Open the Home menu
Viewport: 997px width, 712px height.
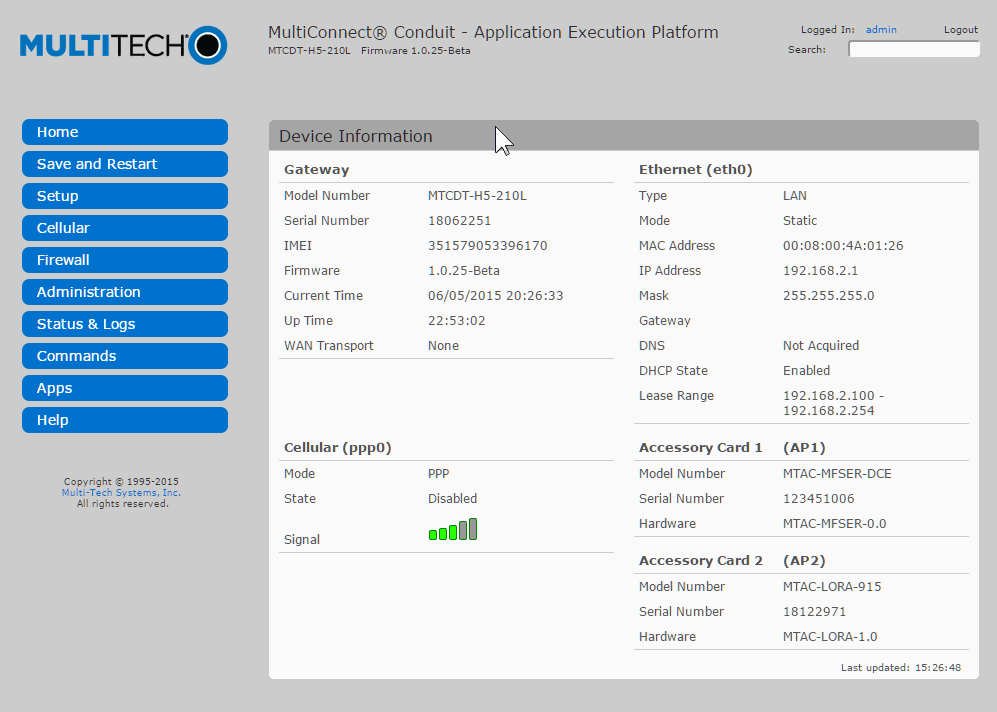[125, 132]
